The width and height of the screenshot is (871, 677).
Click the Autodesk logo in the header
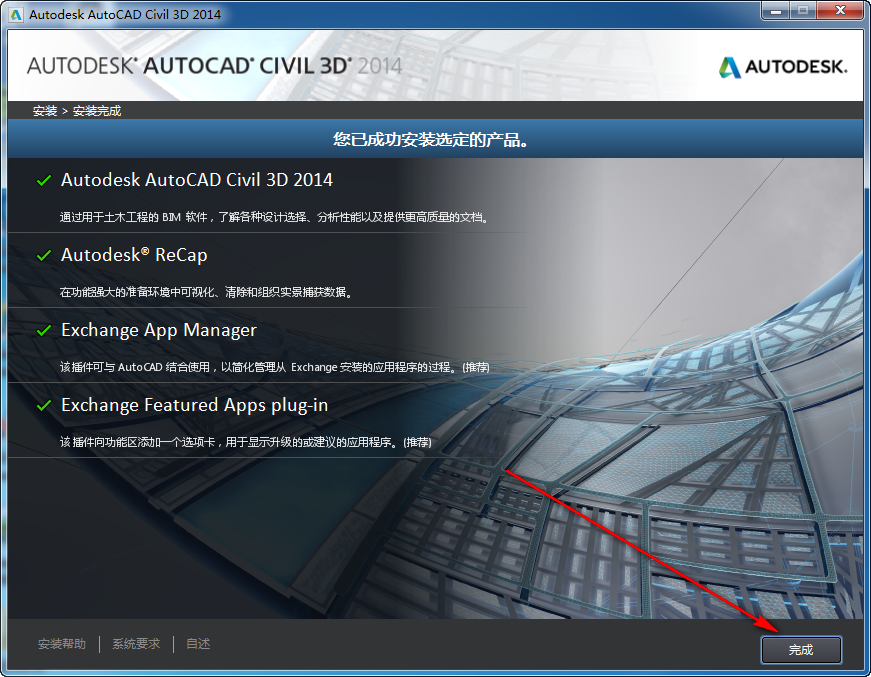pyautogui.click(x=783, y=67)
